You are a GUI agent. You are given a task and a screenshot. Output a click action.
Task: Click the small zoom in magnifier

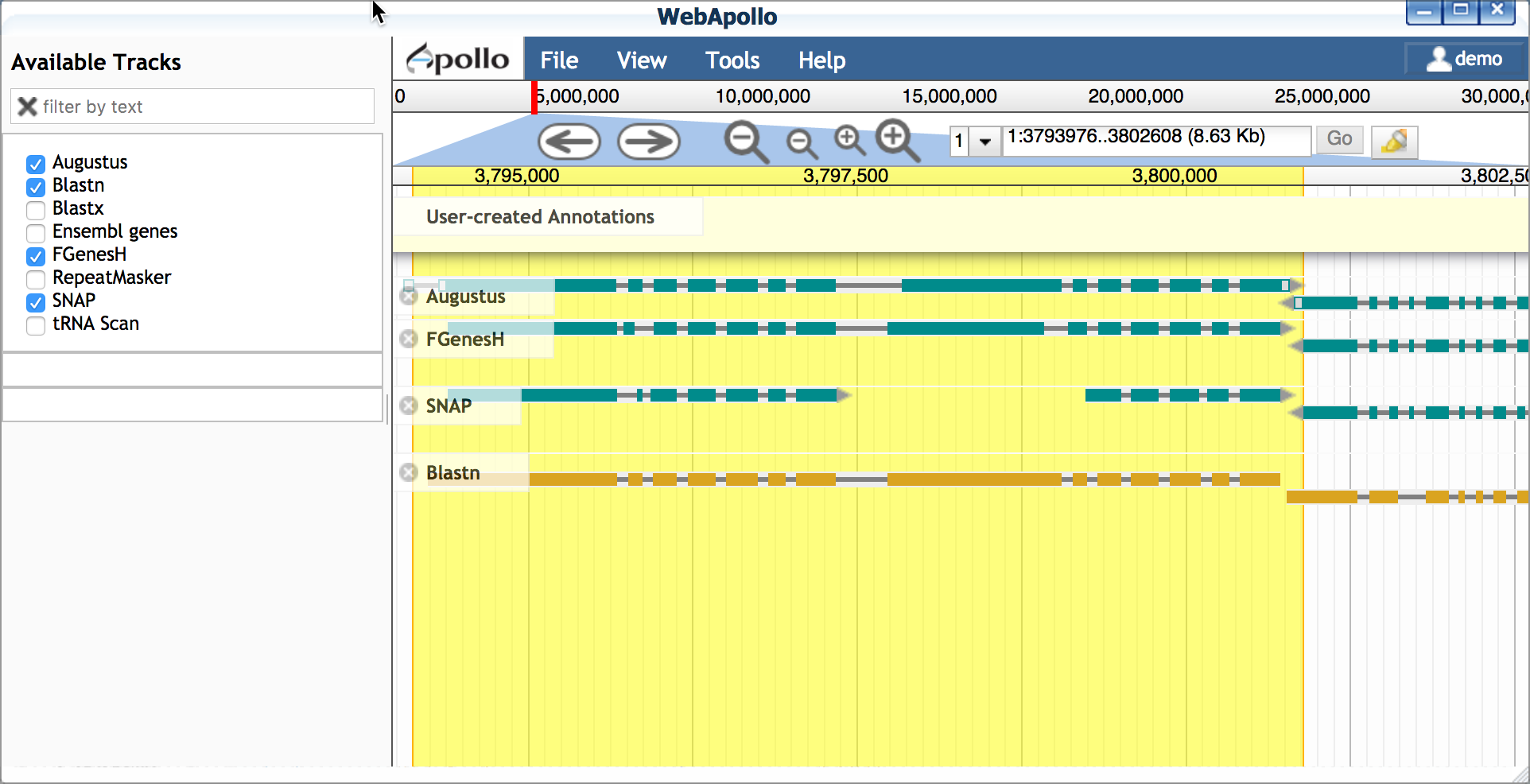[x=850, y=140]
